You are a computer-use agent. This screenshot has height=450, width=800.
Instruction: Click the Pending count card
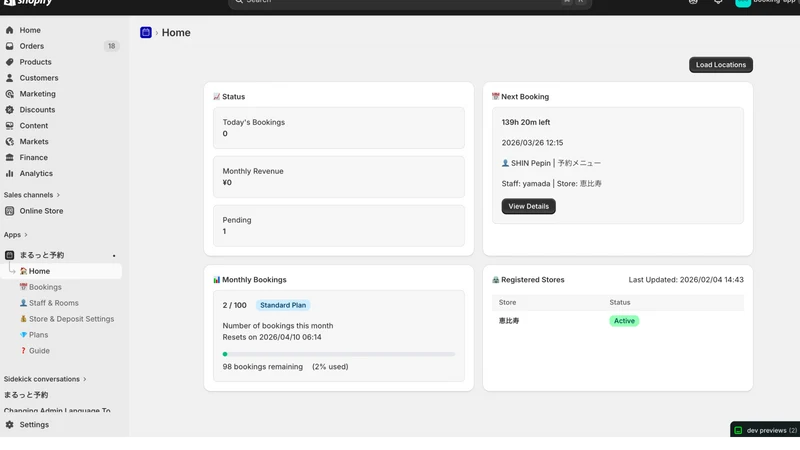(x=339, y=226)
